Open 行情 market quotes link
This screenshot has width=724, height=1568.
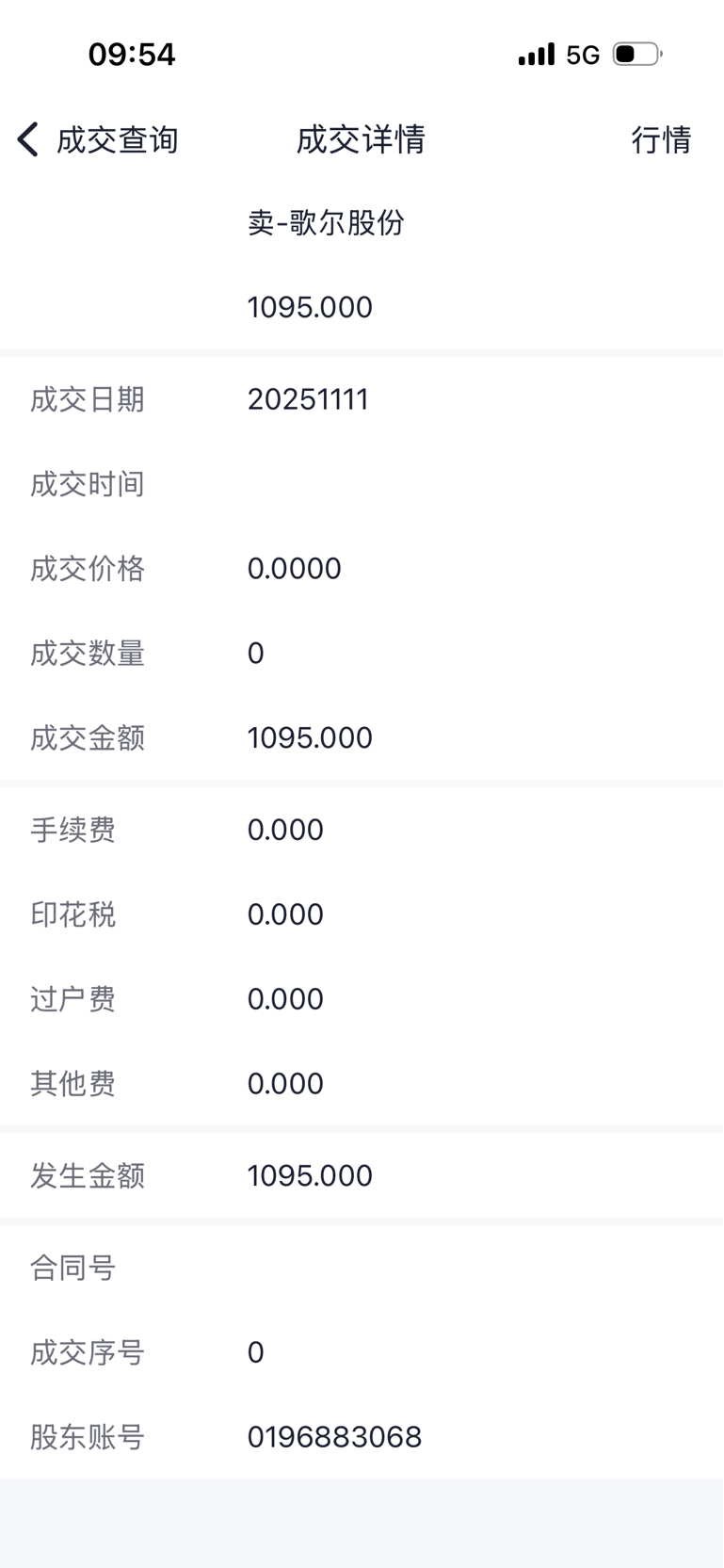click(x=661, y=139)
